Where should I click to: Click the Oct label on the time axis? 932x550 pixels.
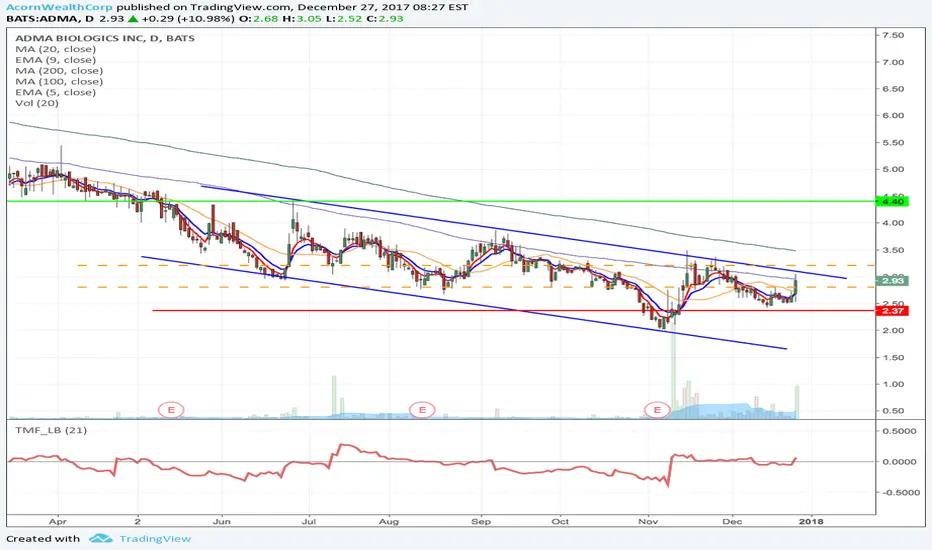(560, 521)
